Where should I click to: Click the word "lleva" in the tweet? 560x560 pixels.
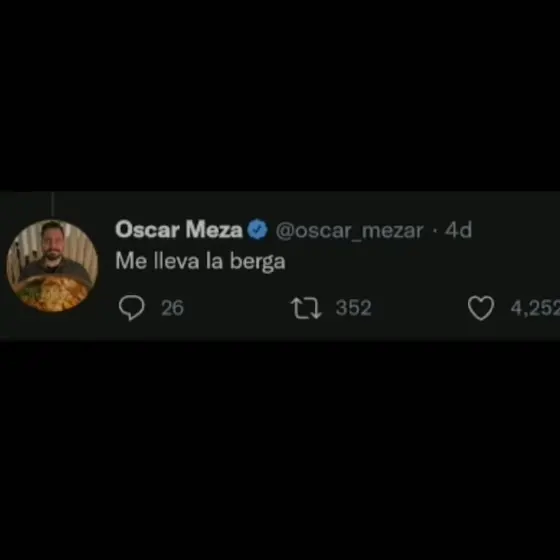(x=176, y=261)
